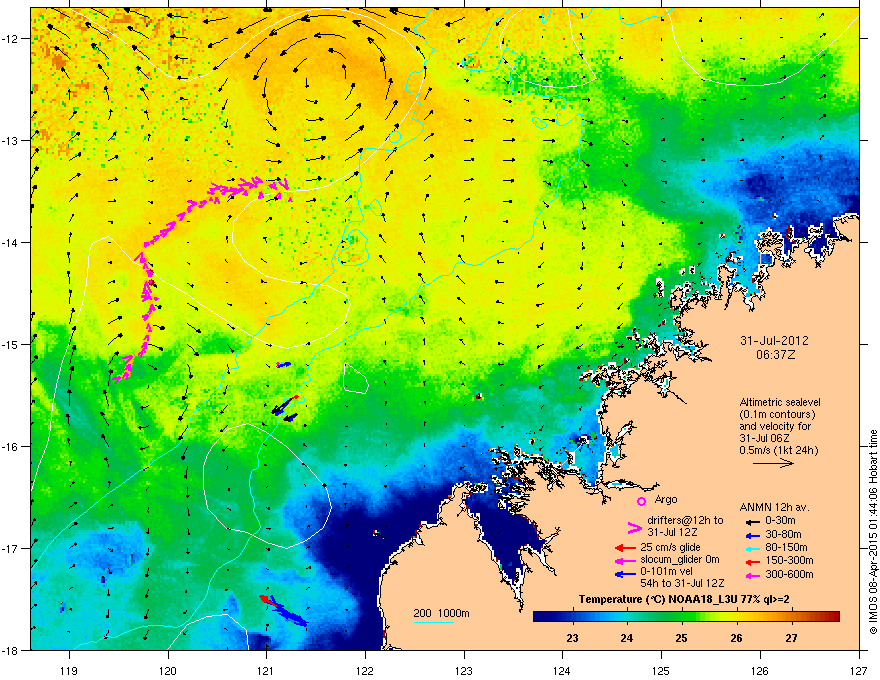
Task: Click the -13 latitude tick label
Action: [11, 140]
